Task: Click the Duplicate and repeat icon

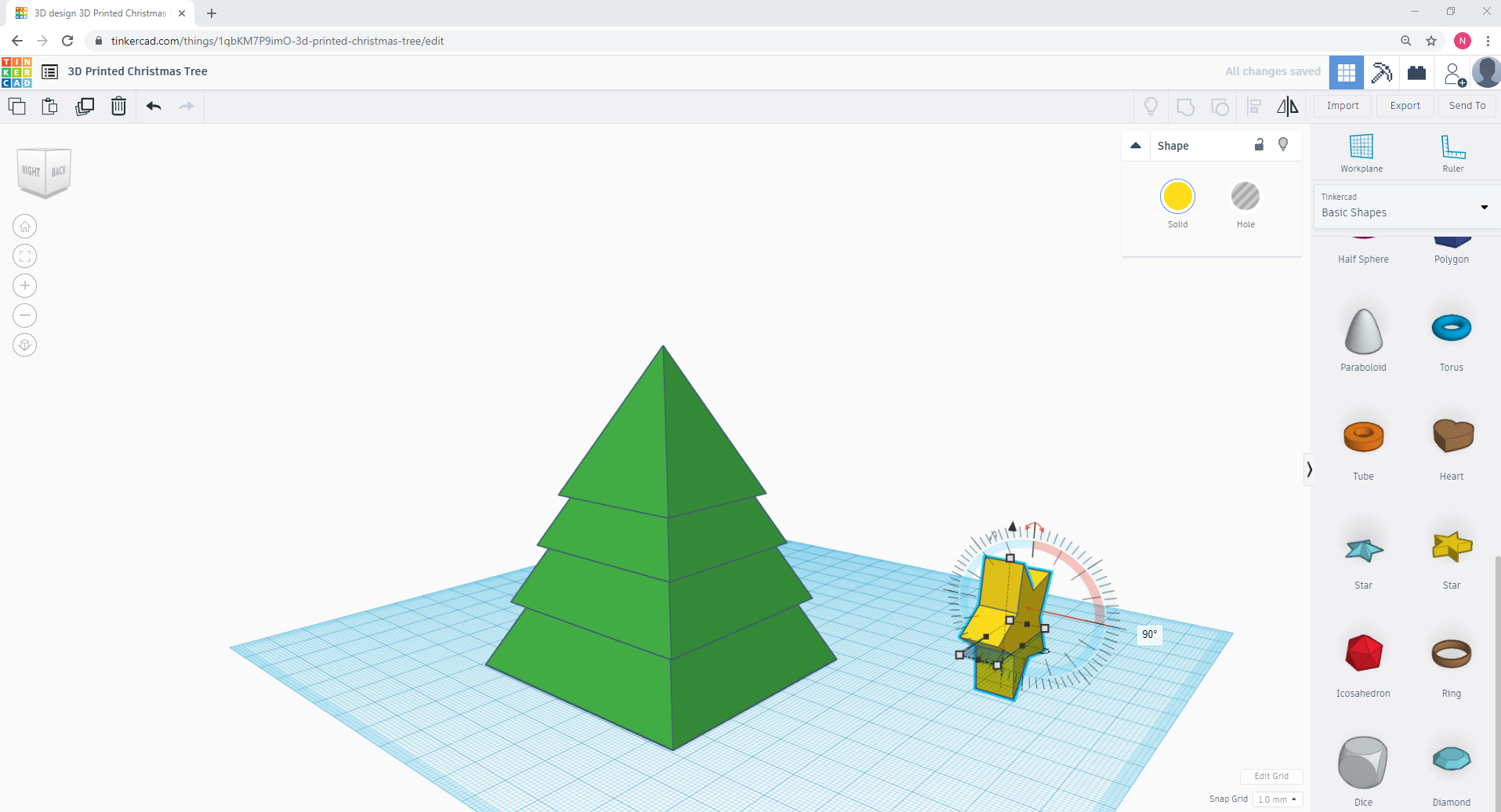Action: [85, 106]
